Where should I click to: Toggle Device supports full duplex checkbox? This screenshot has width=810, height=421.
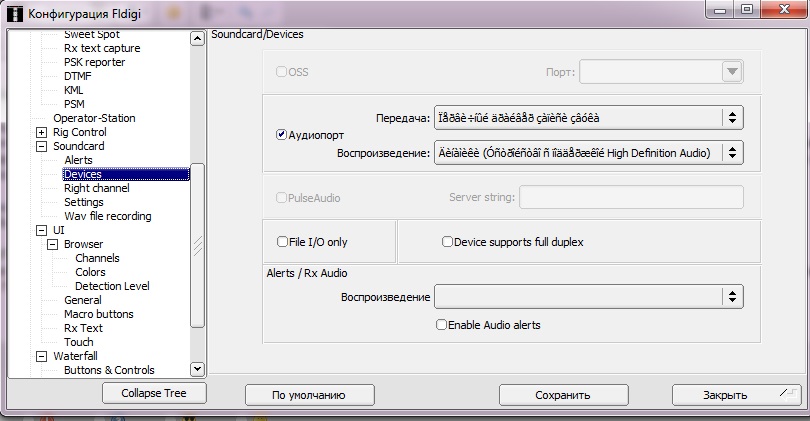[448, 242]
